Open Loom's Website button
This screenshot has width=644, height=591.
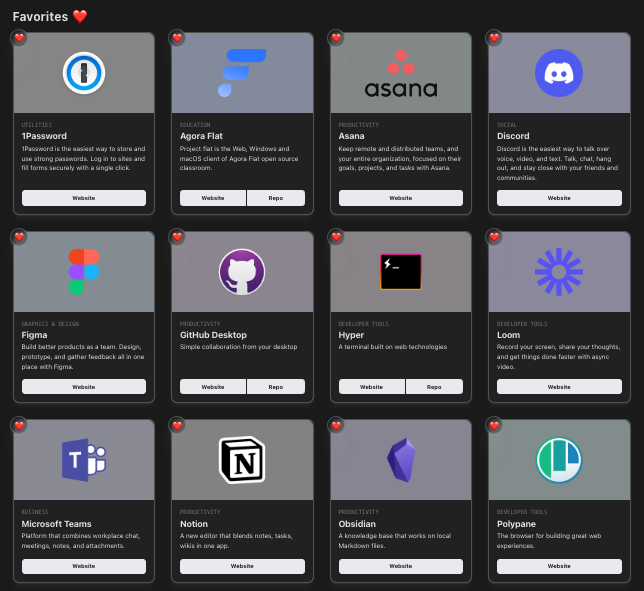(x=559, y=387)
